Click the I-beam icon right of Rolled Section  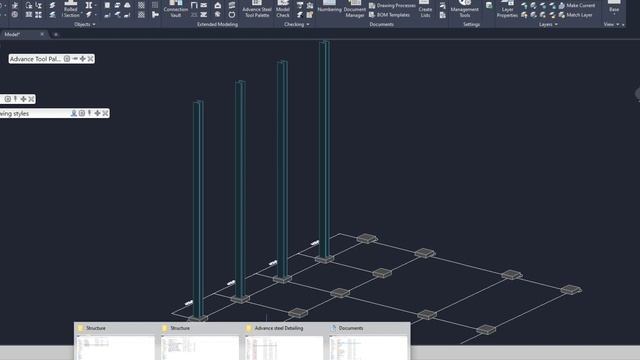pos(89,6)
